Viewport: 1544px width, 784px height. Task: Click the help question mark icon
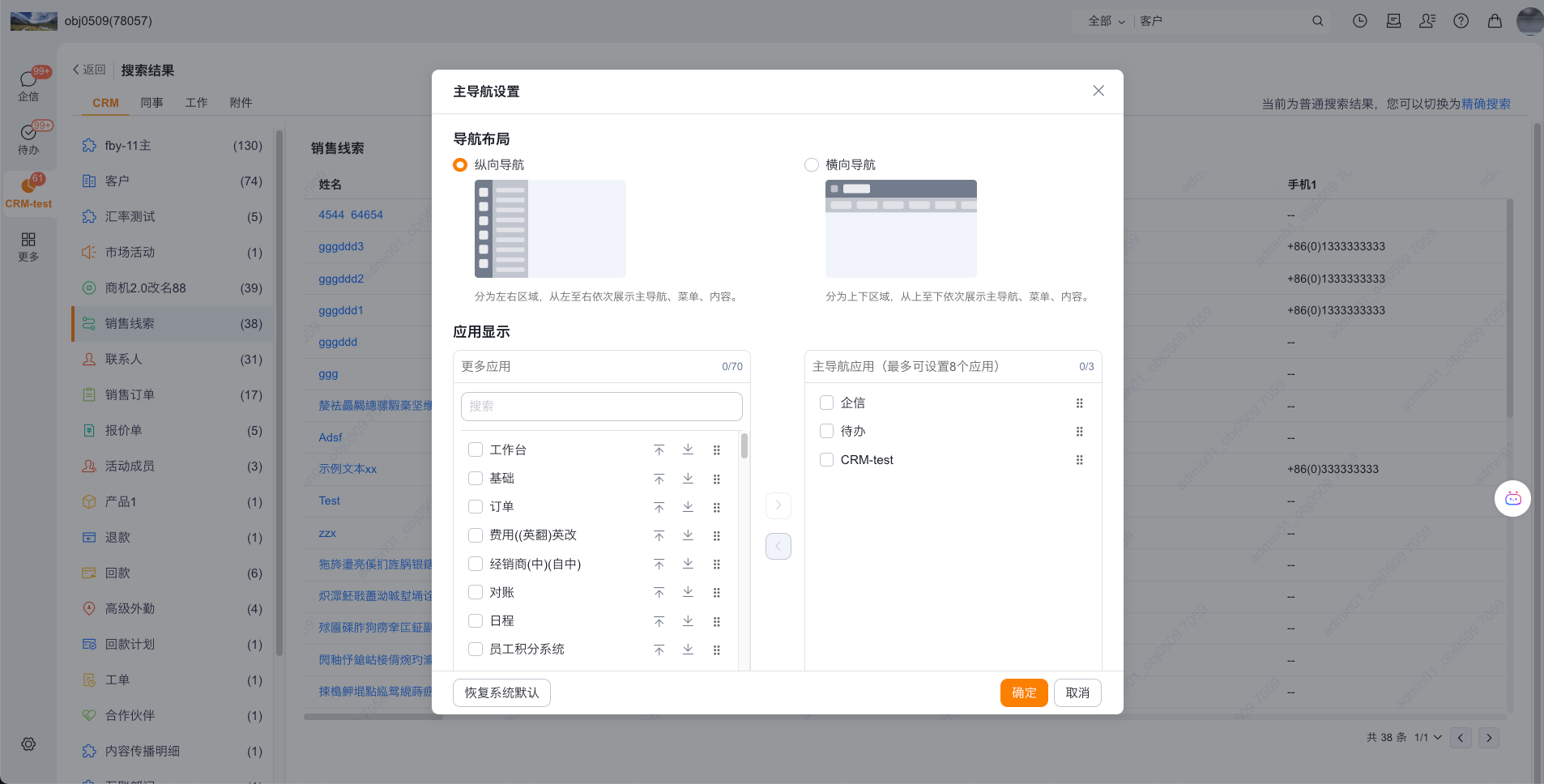[x=1461, y=21]
